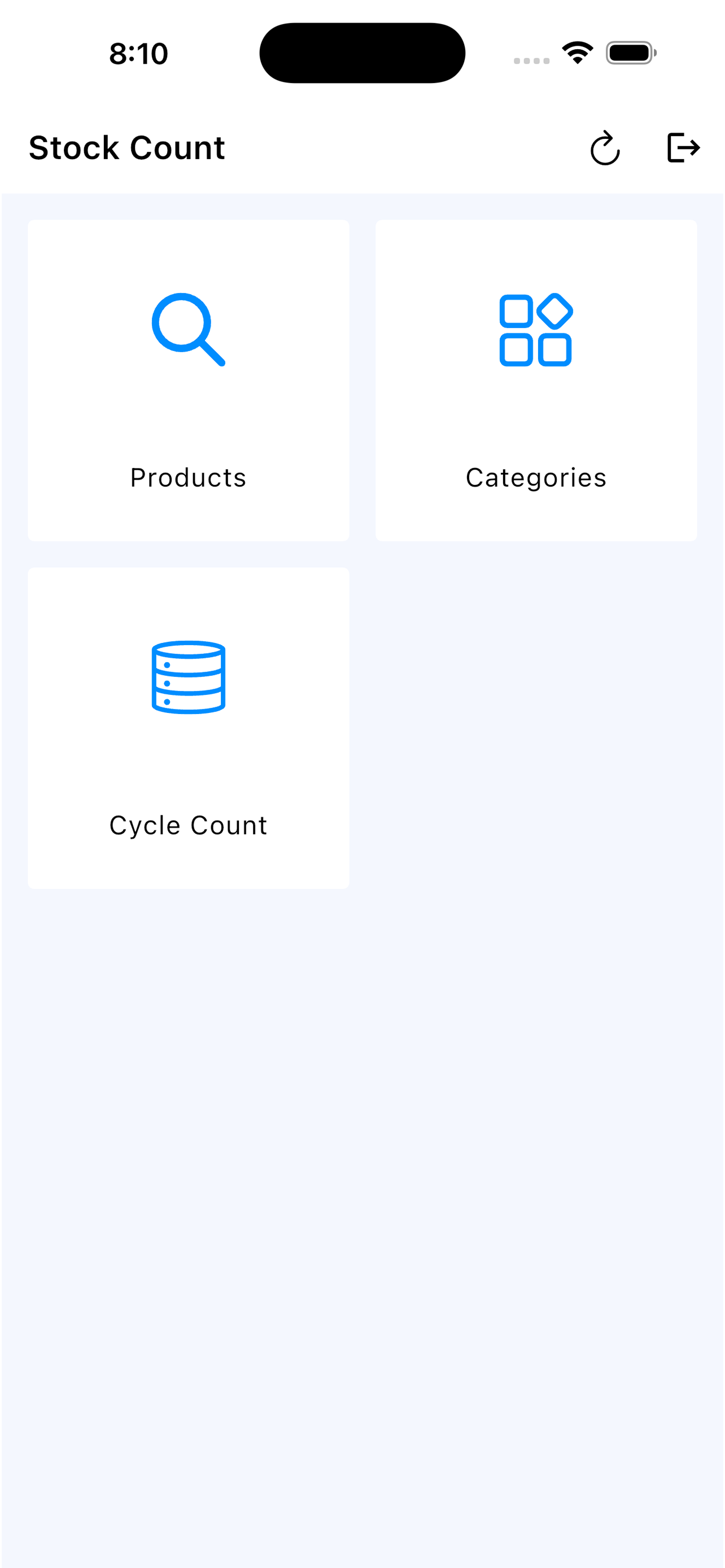Tap the Stock Count header title
The height and width of the screenshot is (1568, 725).
click(126, 148)
